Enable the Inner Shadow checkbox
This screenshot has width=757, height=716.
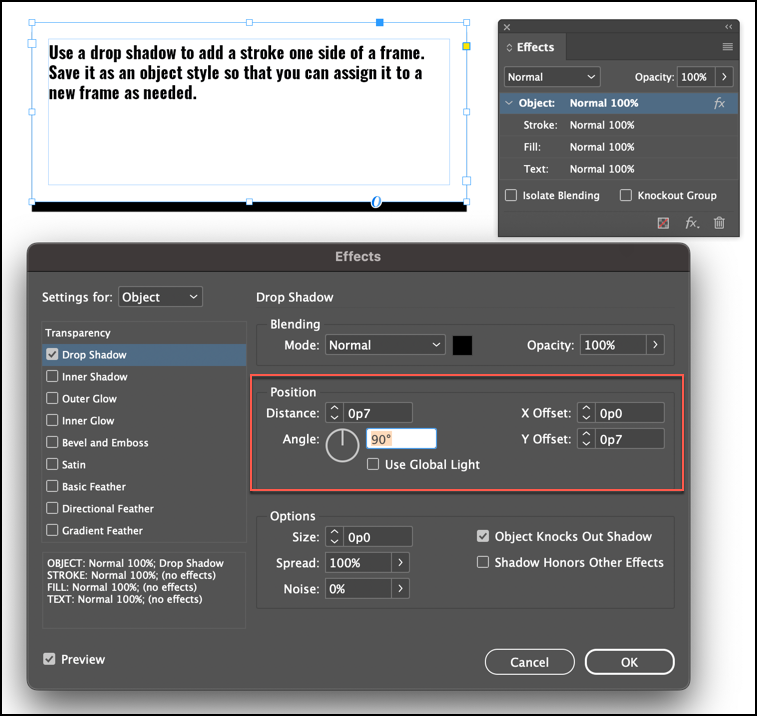click(52, 376)
